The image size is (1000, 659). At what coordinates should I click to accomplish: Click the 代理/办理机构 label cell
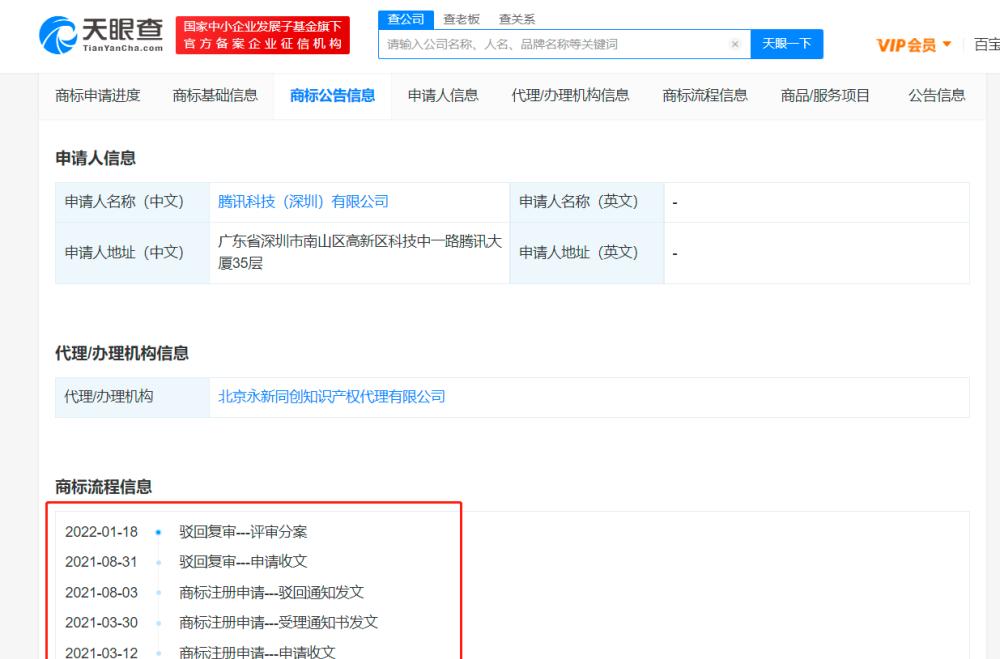coord(133,397)
